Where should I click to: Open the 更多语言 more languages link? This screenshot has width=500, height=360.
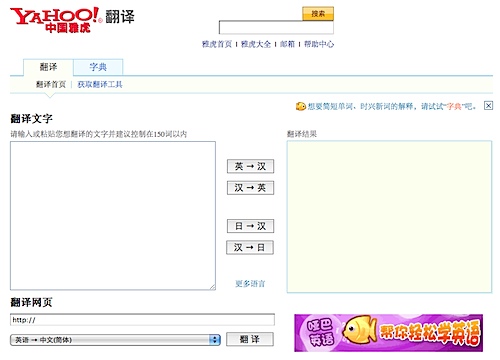(x=250, y=284)
